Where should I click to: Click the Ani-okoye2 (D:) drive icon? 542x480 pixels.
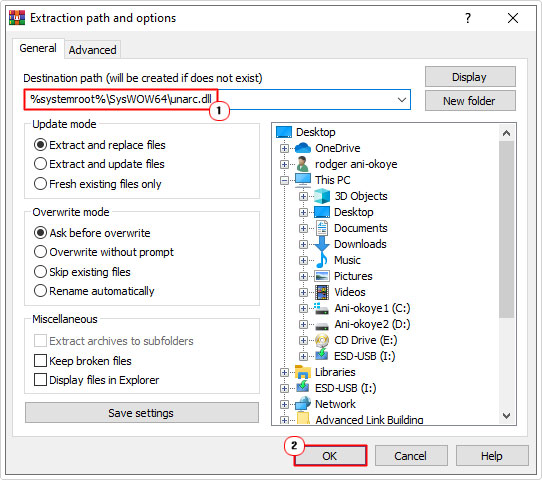(322, 325)
